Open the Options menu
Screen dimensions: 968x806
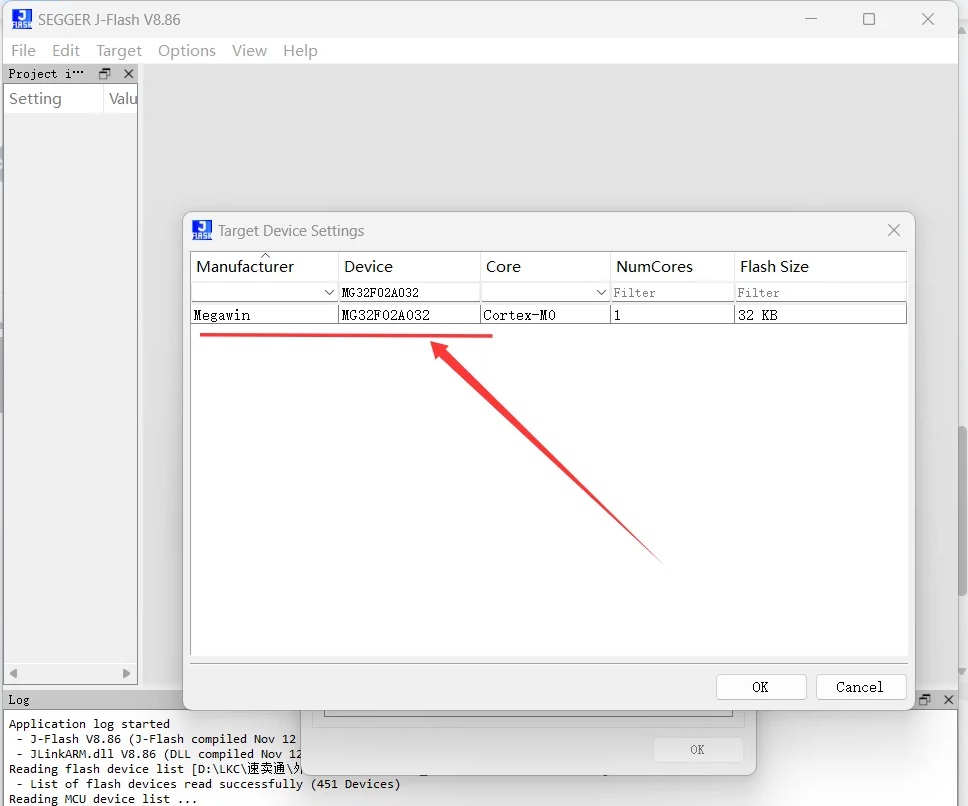coord(186,51)
